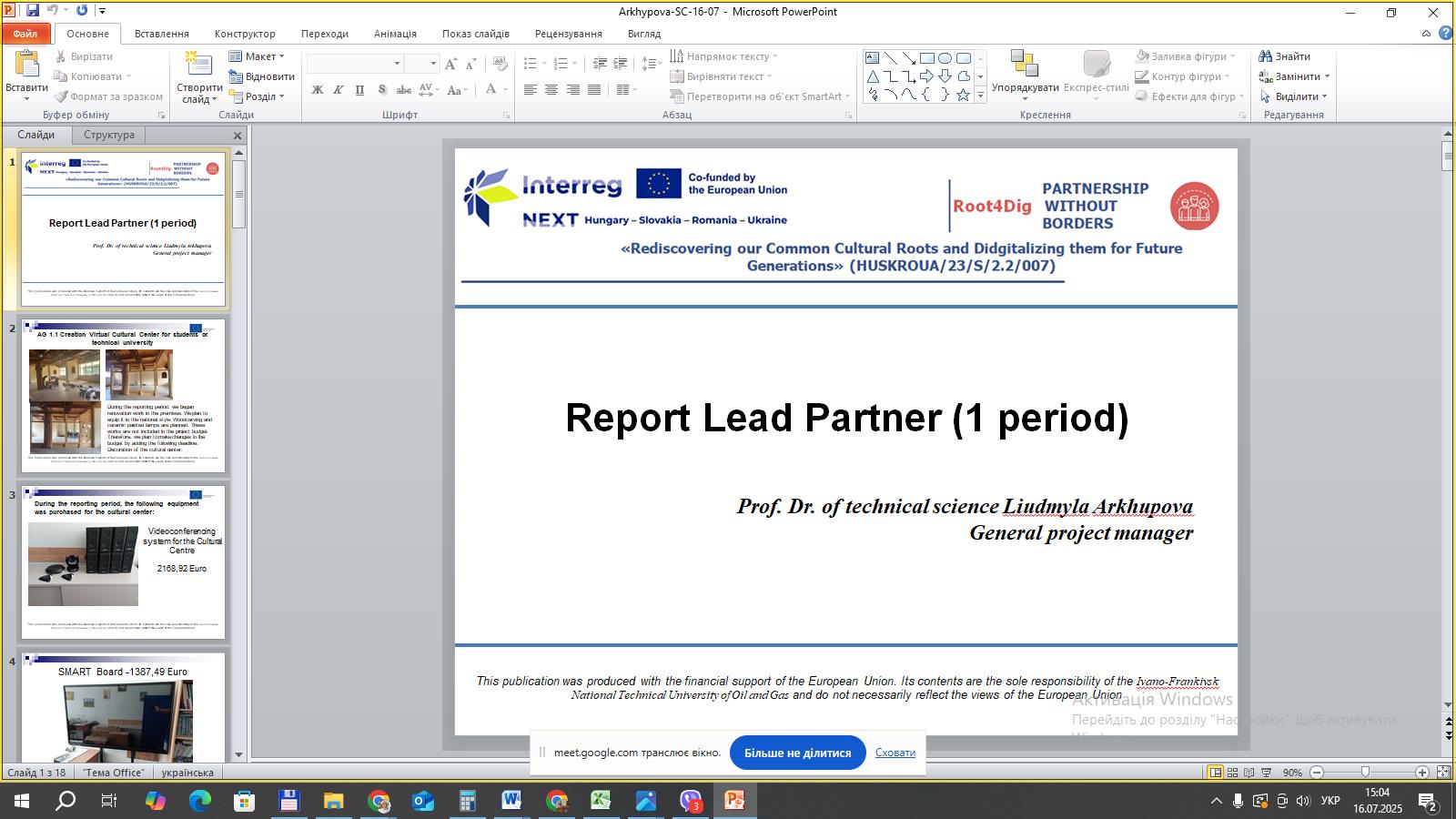Open the Slide show (Показ слайдів) tab
1456x819 pixels.
[x=476, y=34]
